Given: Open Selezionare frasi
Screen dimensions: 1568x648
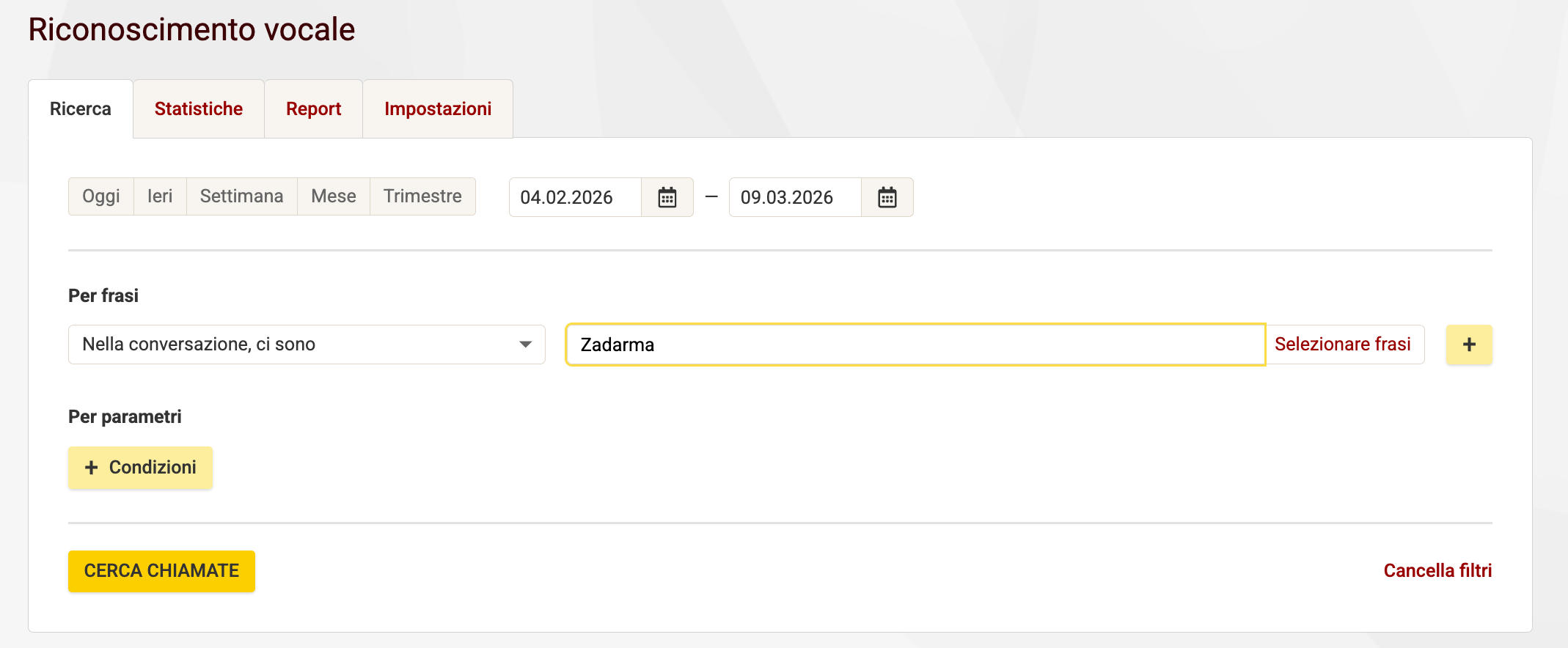Looking at the screenshot, I should pos(1344,344).
